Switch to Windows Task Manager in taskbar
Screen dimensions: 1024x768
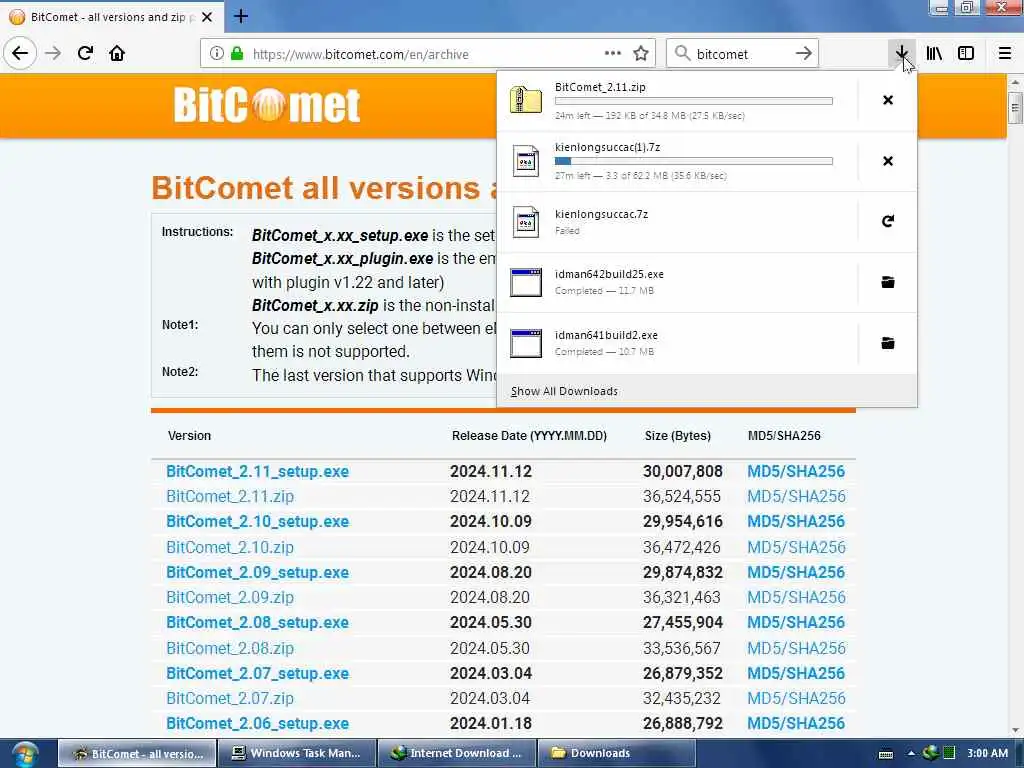(x=296, y=753)
